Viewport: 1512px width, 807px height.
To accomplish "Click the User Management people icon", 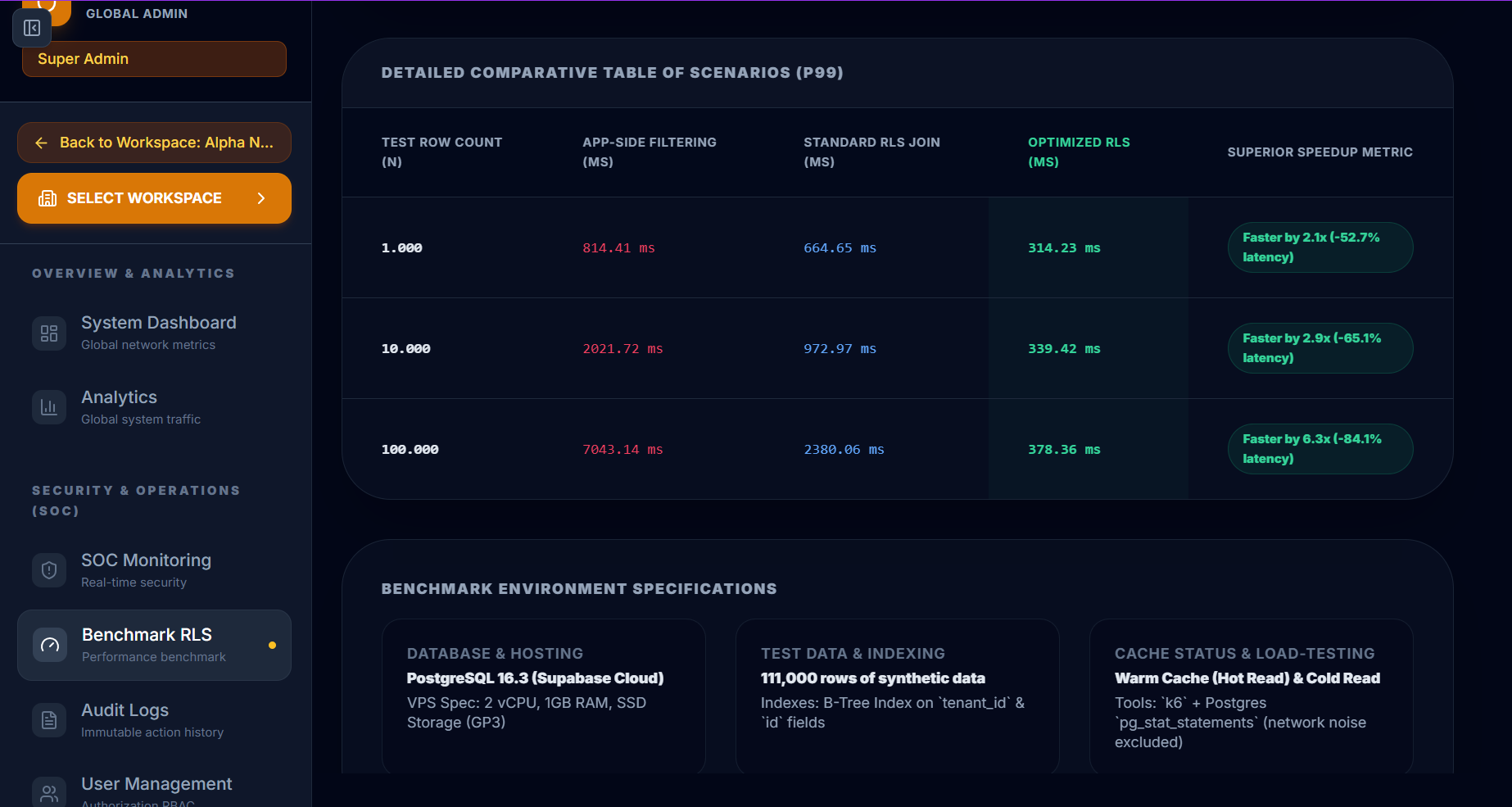I will [49, 793].
